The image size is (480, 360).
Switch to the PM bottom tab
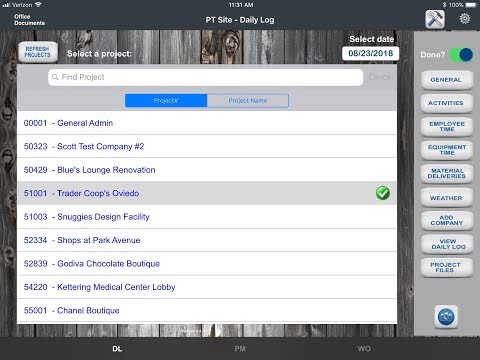[x=240, y=349]
